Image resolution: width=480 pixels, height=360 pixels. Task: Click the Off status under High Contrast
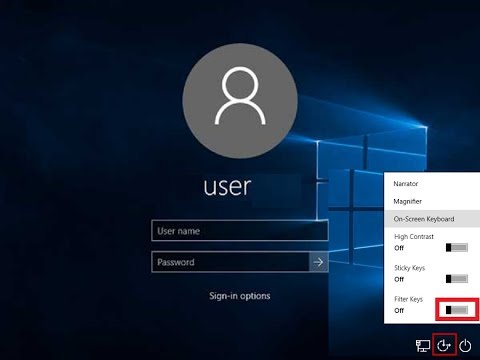pos(399,248)
